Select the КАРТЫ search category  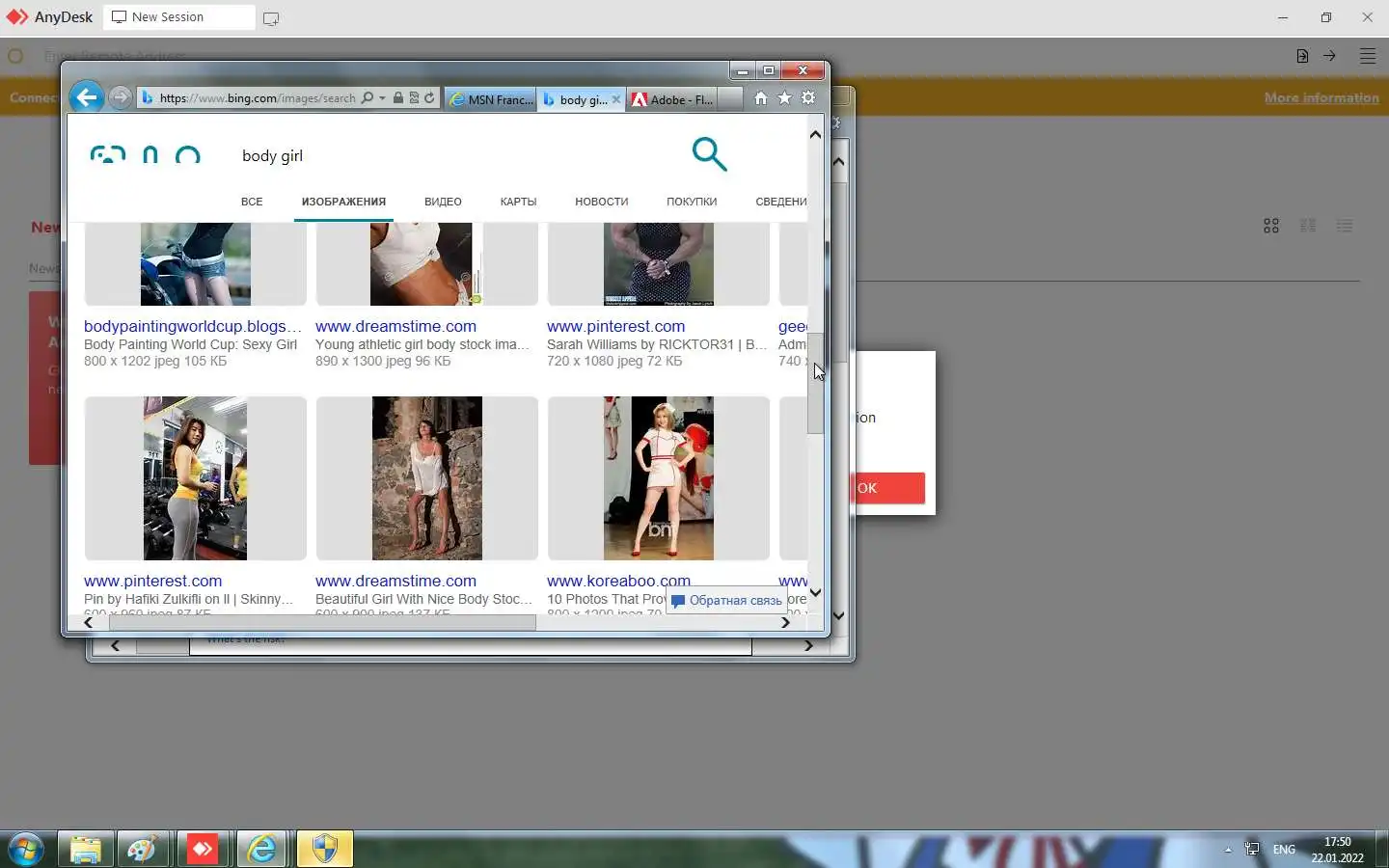[518, 202]
